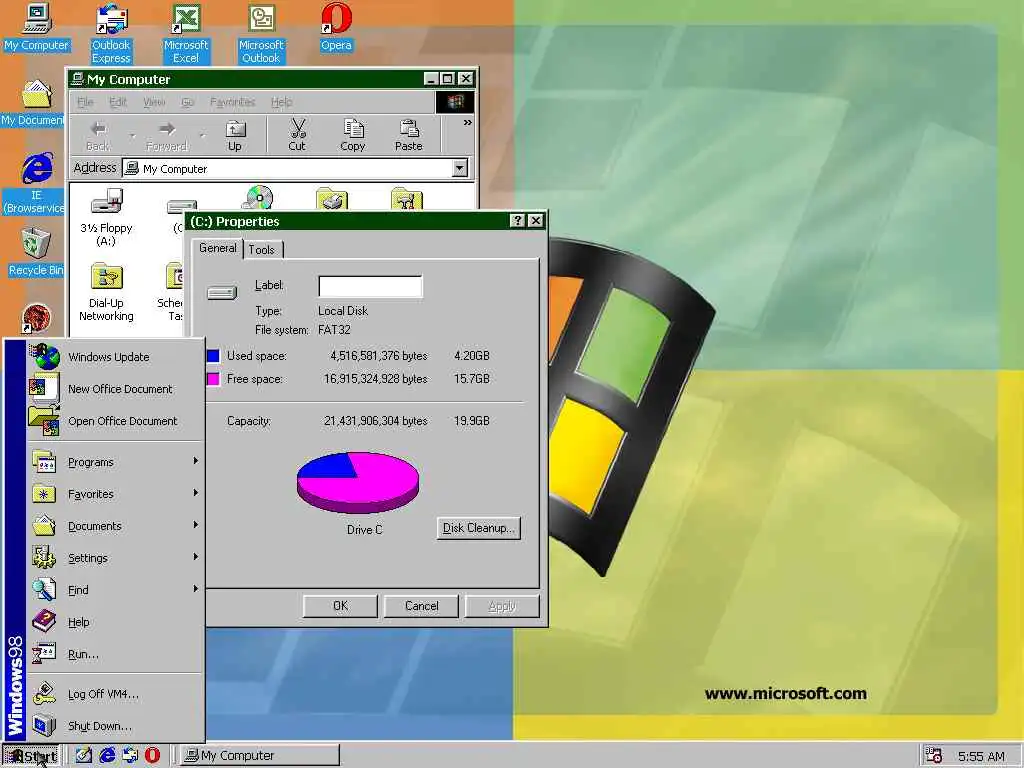The image size is (1024, 768).
Task: Click the magenta Free space color box
Action: (x=214, y=379)
